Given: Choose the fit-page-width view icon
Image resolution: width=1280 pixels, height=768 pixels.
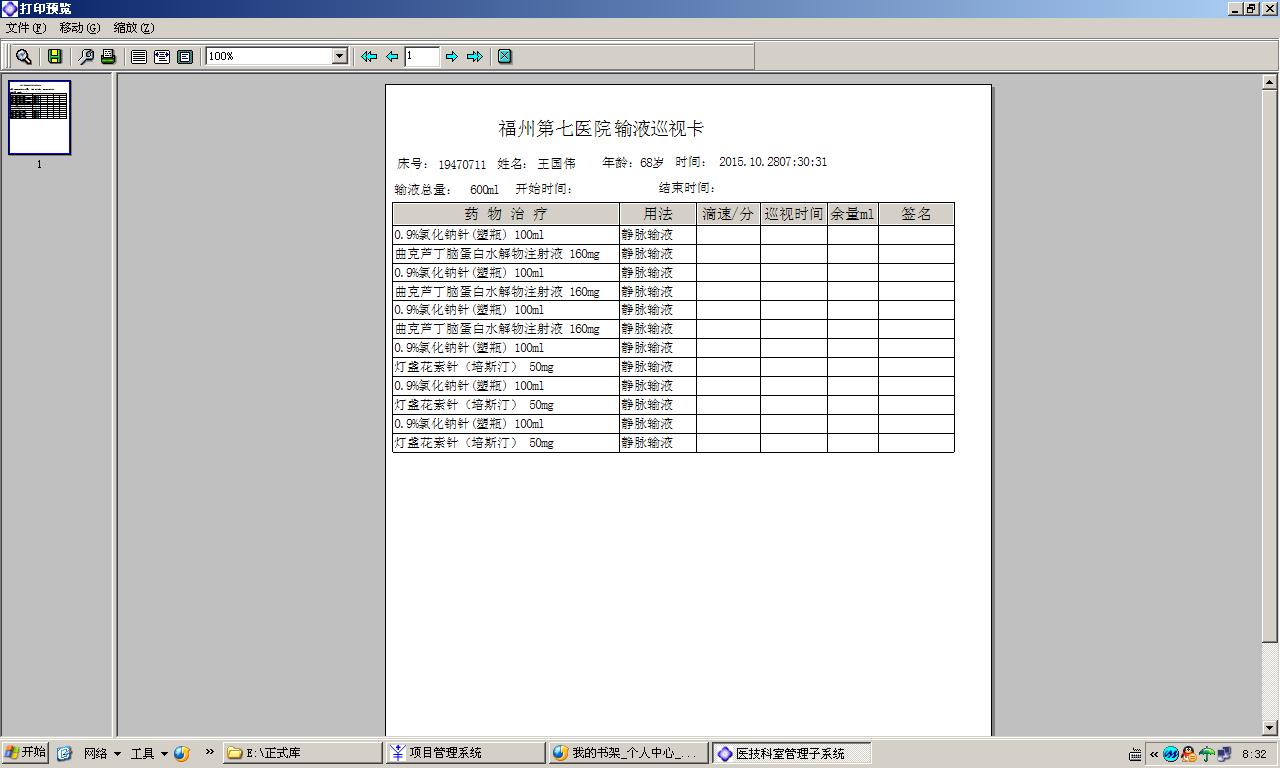Looking at the screenshot, I should coord(162,57).
